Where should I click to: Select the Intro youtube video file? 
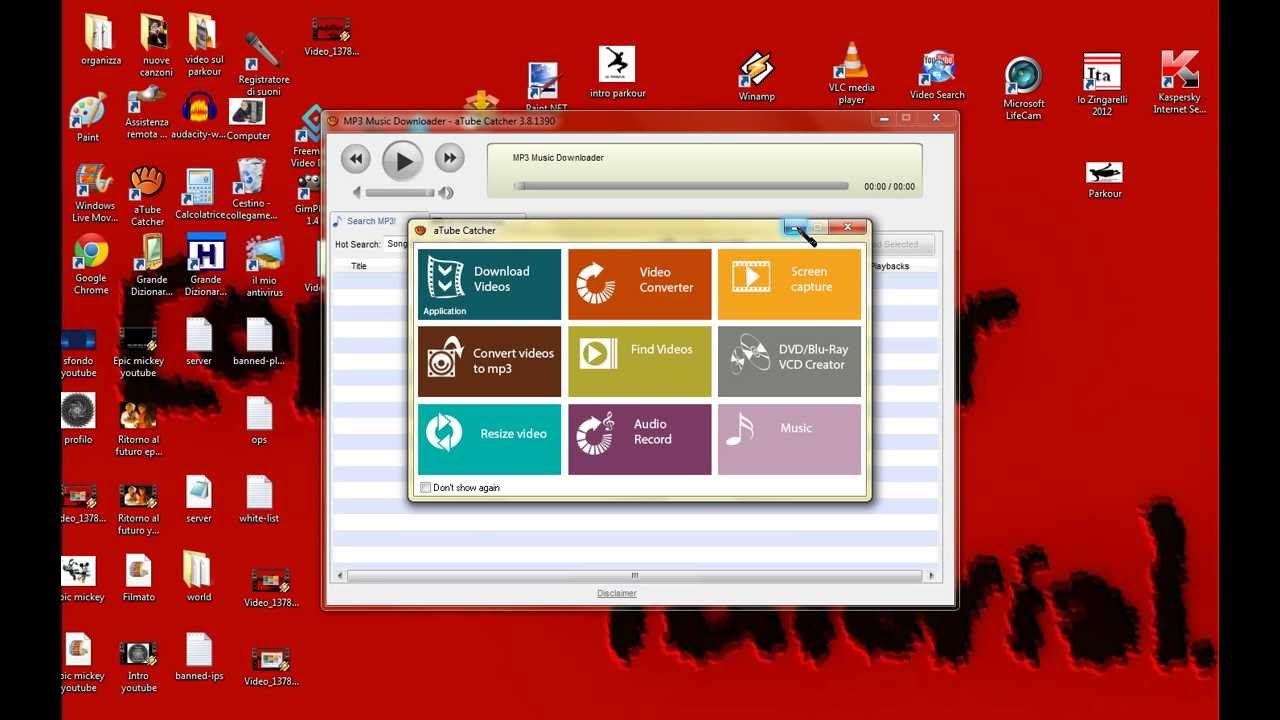click(138, 667)
